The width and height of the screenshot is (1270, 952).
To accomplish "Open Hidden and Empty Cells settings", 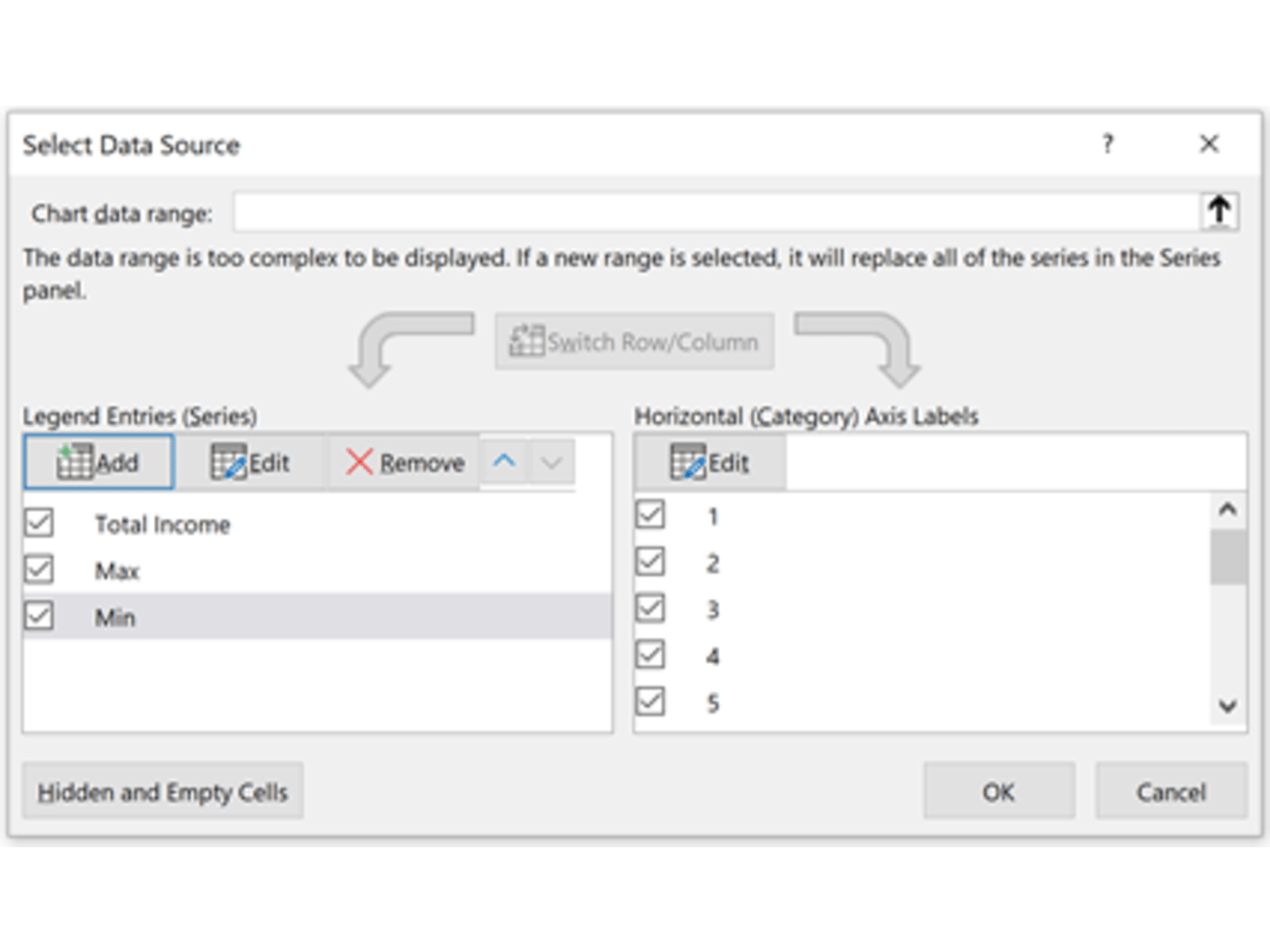I will [163, 791].
